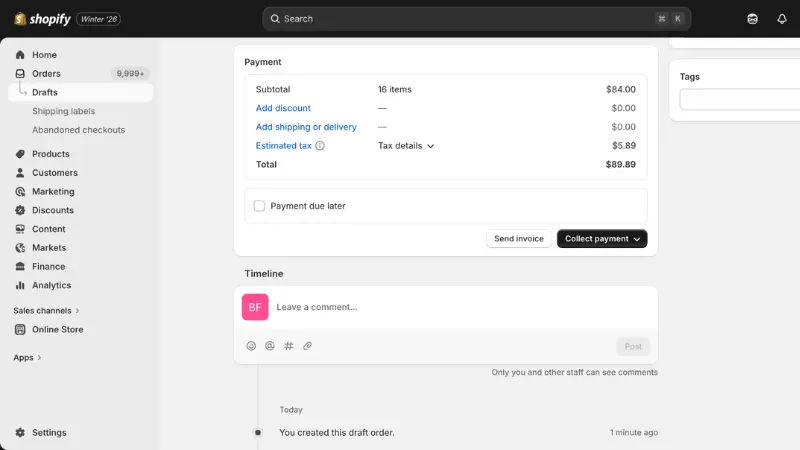Click the '1 minute ago' timestamp
Screen dimensions: 800x450
(634, 433)
